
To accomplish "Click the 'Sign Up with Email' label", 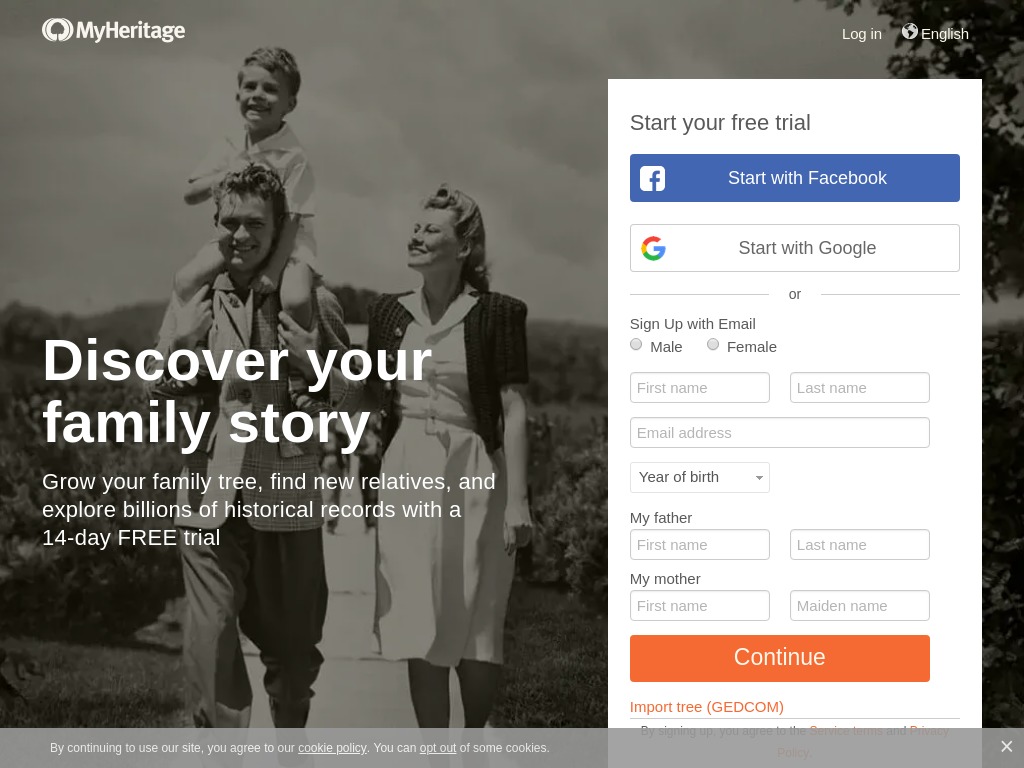I will pos(692,324).
